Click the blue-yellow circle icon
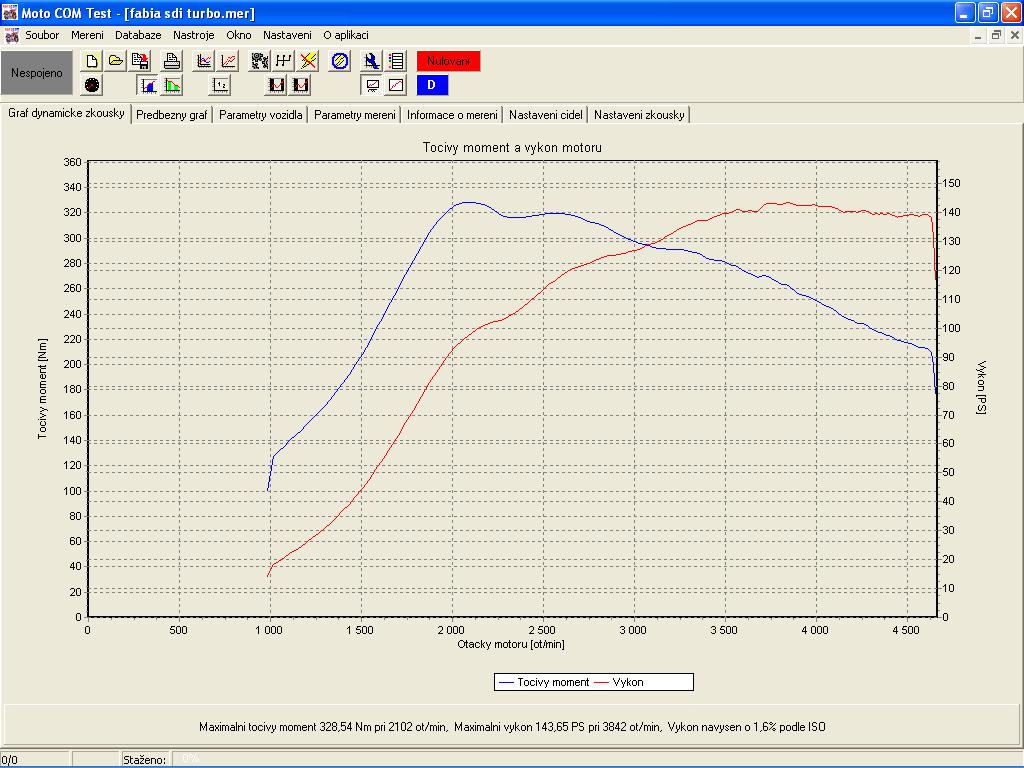The height and width of the screenshot is (768, 1024). (340, 61)
